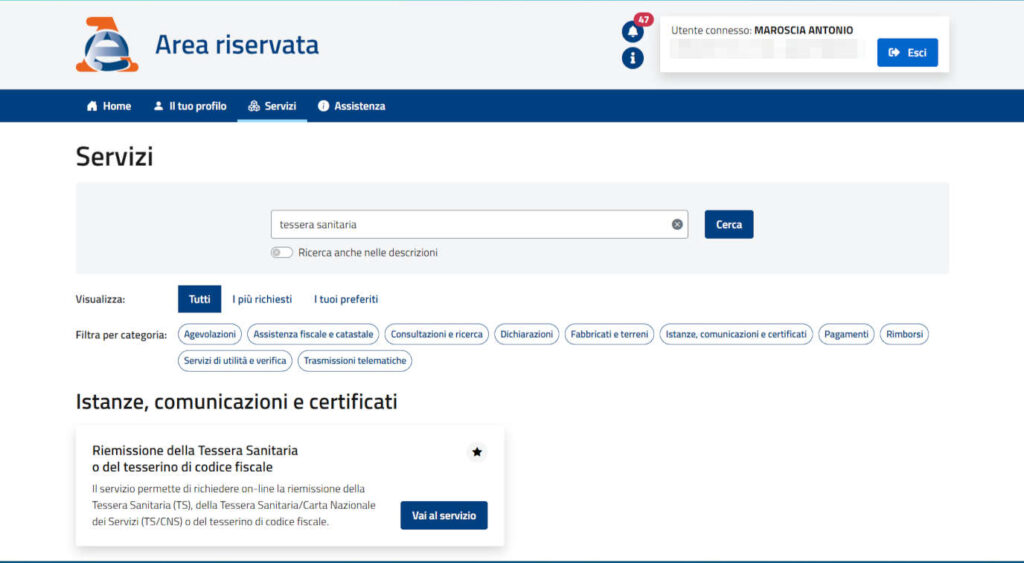This screenshot has height=563, width=1024.
Task: Click the Servizi page heading
Action: (114, 156)
